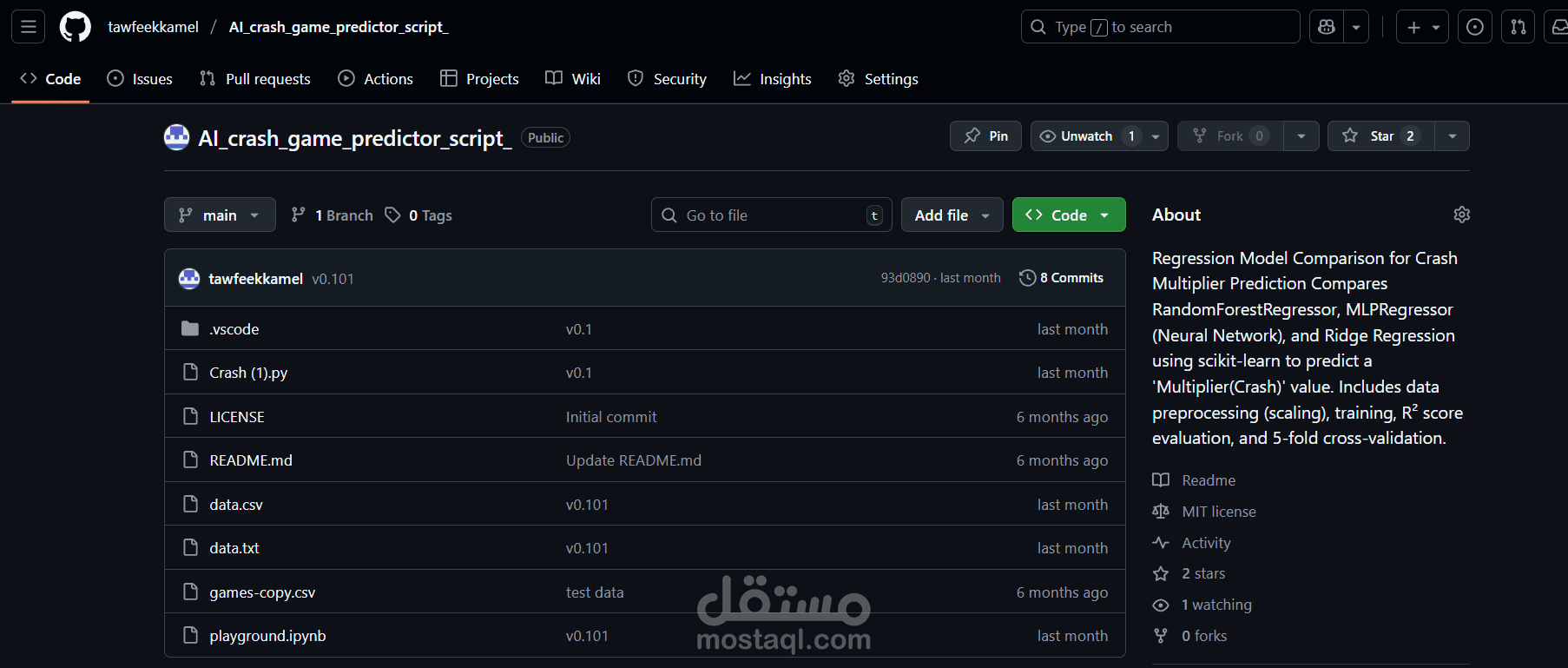Open the repository name breadcrumb link
1568x668 pixels.
point(339,27)
